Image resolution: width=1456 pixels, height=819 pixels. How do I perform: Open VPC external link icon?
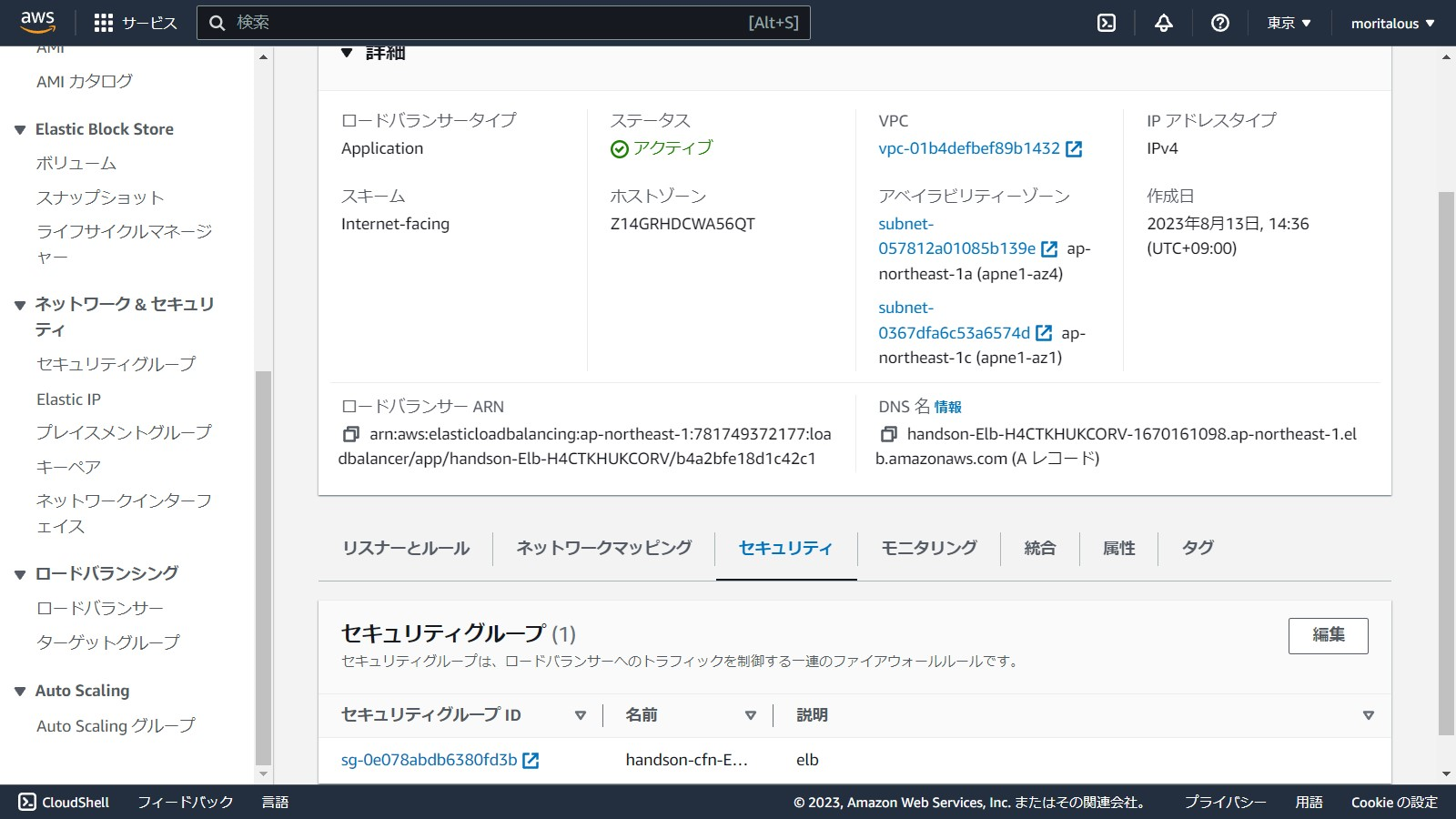[1074, 149]
